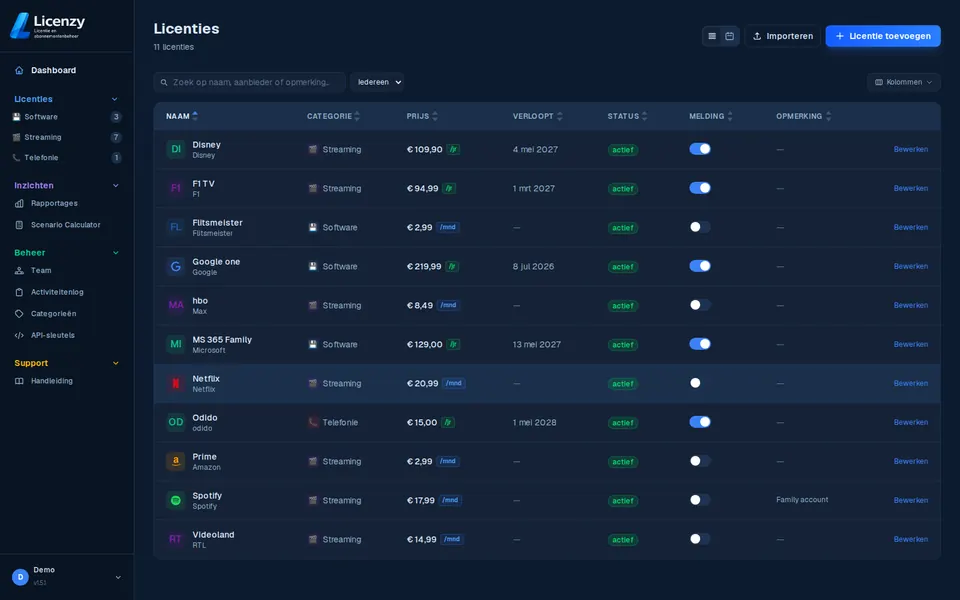Viewport: 960px width, 600px height.
Task: Enable notification toggle for Videoland
Action: (x=700, y=539)
